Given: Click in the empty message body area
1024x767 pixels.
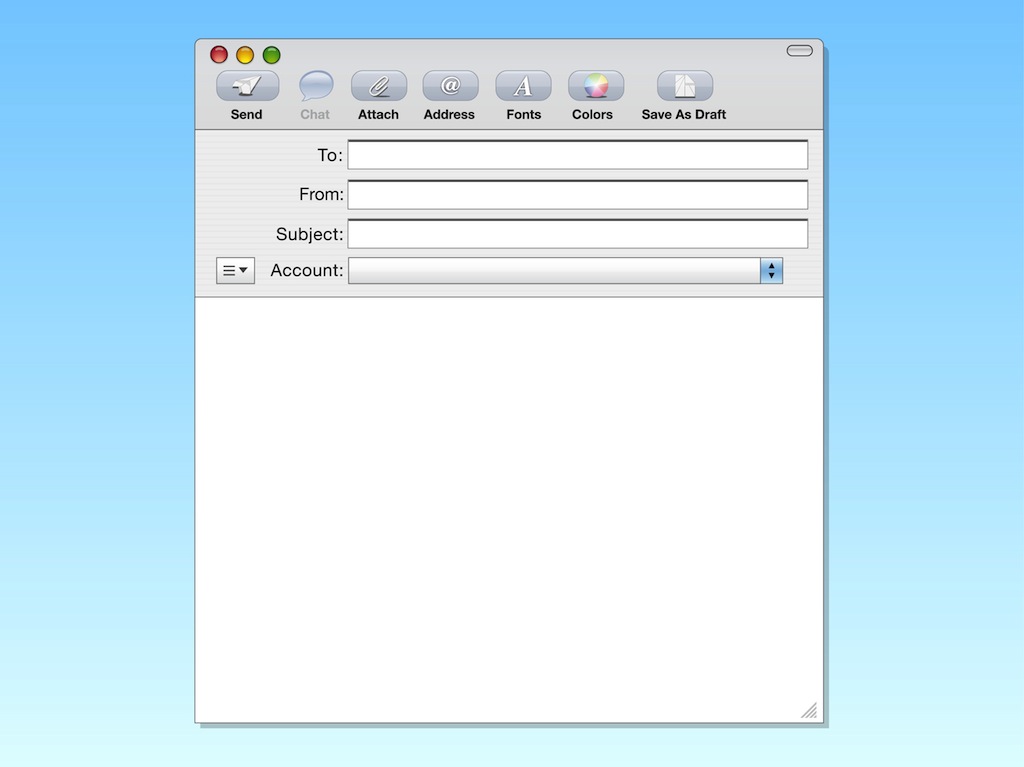Looking at the screenshot, I should pos(509,500).
